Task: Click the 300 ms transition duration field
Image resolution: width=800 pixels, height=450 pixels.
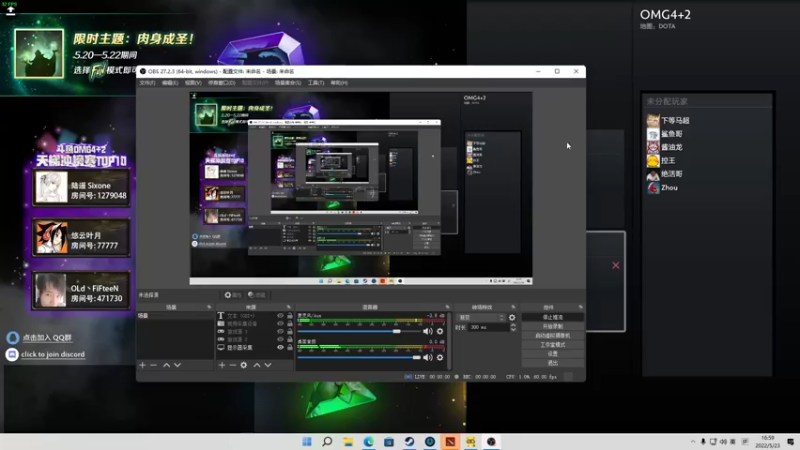Action: coord(488,328)
